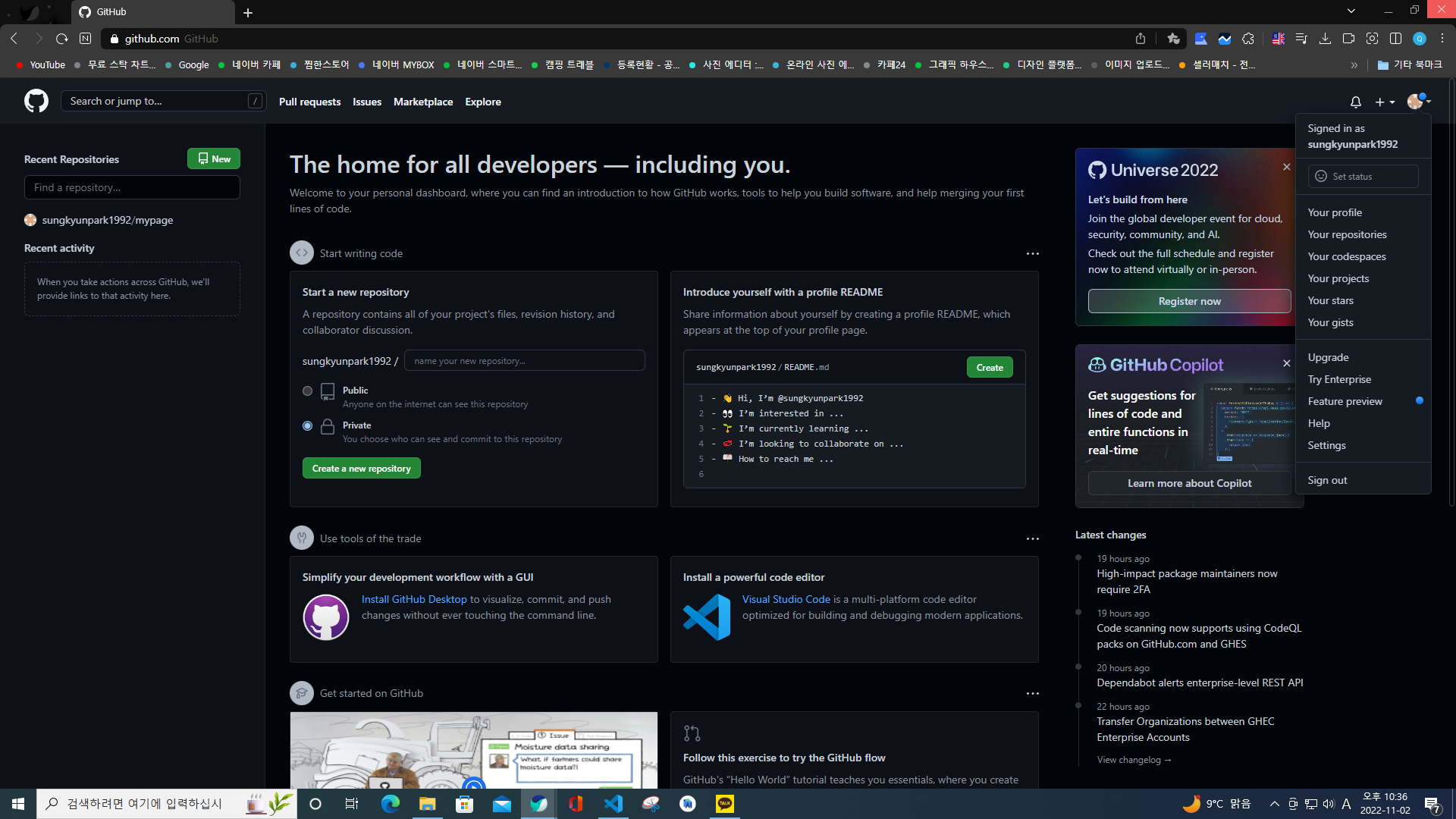Open the plus create-new dropdown
This screenshot has width=1456, height=819.
click(x=1385, y=102)
